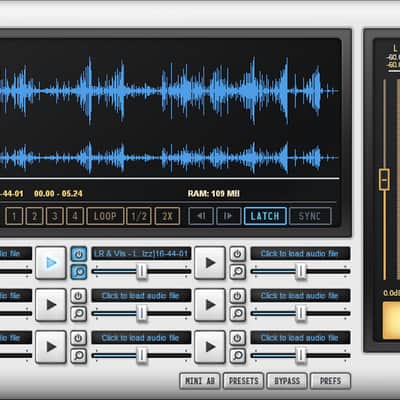Viewport: 400px width, 400px height.
Task: Activate LOOP playback
Action: pyautogui.click(x=105, y=216)
